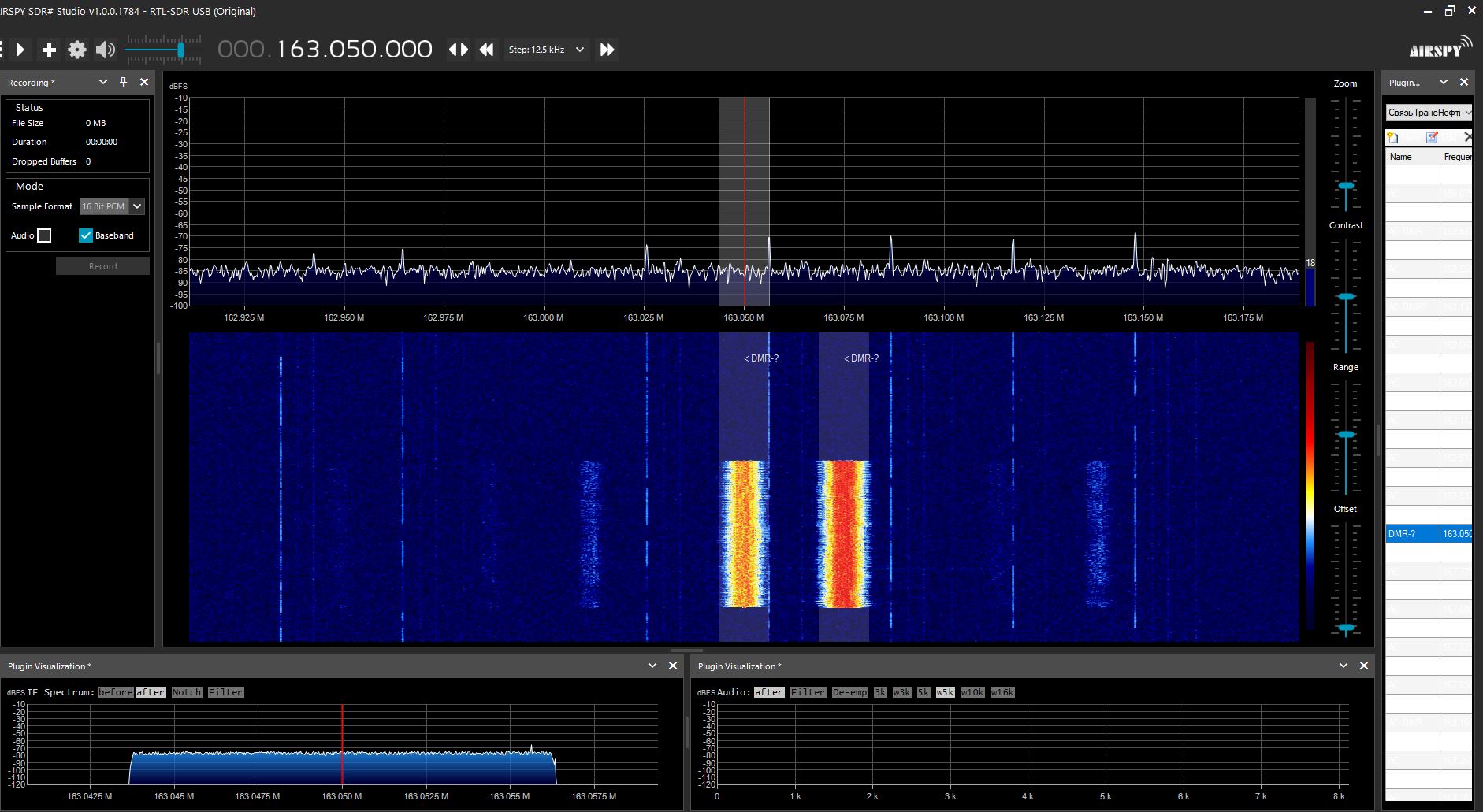Click the plus icon to add a new slice

(49, 50)
